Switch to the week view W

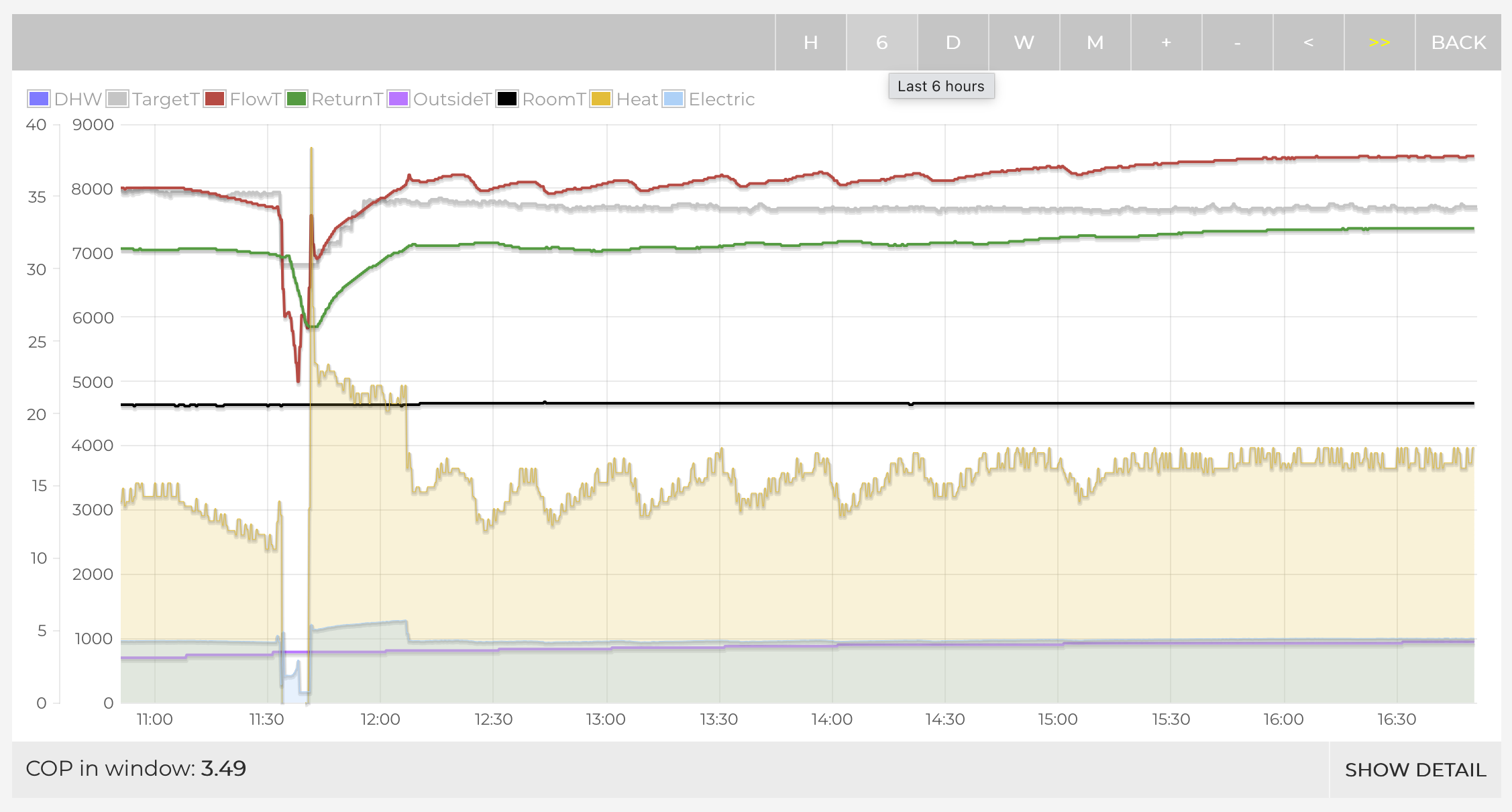click(1024, 42)
